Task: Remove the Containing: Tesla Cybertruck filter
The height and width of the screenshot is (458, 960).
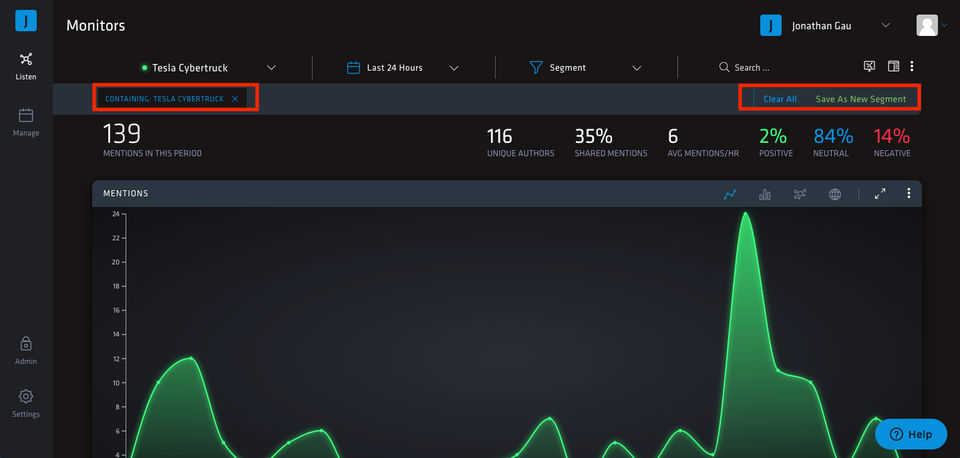Action: click(x=235, y=99)
